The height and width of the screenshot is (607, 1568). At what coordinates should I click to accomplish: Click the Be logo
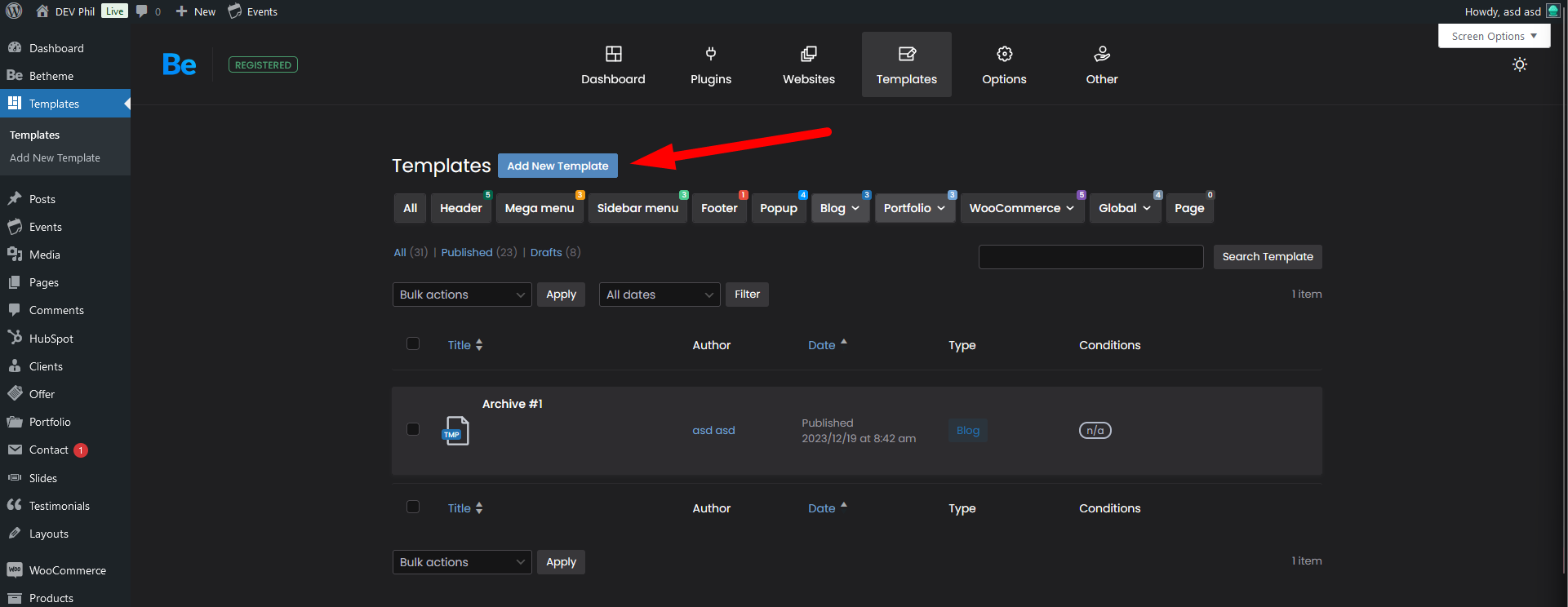180,64
